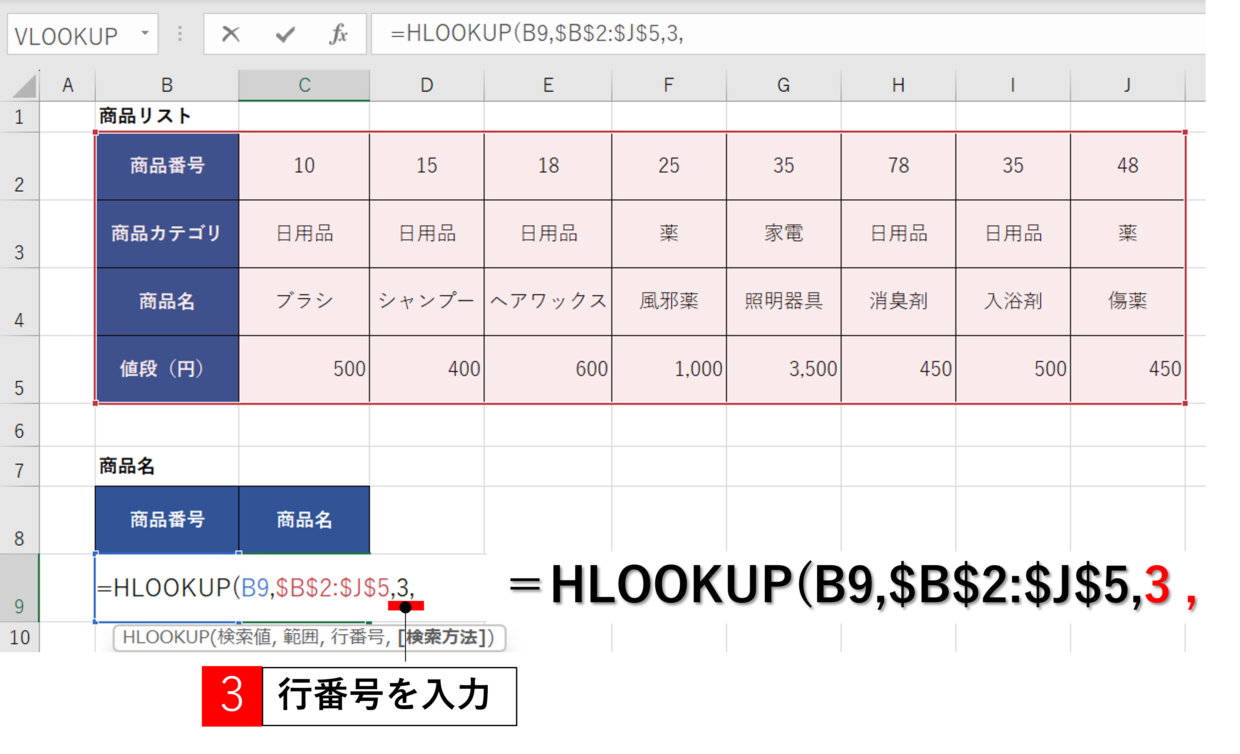The width and height of the screenshot is (1240, 754).
Task: Click the HLOOKUP function name in the tooltip
Action: (x=158, y=637)
